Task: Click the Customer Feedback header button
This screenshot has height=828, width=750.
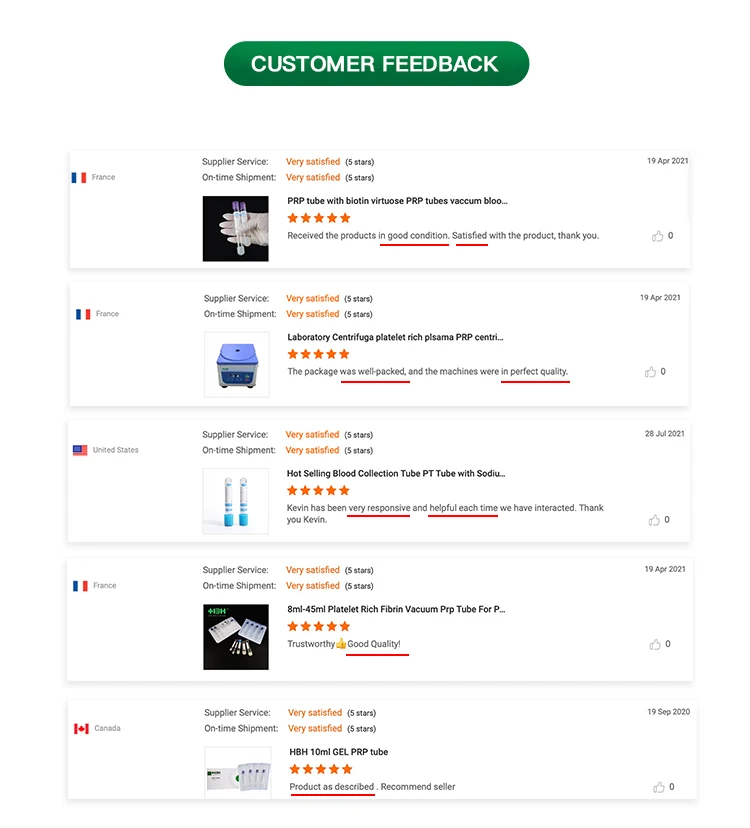Action: pos(375,64)
